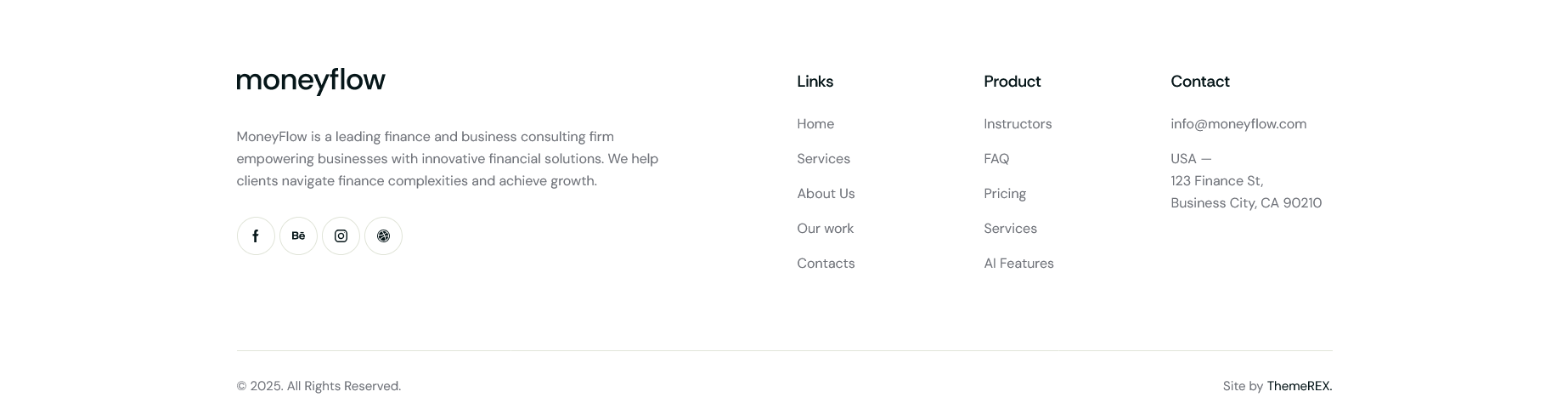Visit the ThemeREX site credit link
1568x420 pixels.
coord(1299,386)
